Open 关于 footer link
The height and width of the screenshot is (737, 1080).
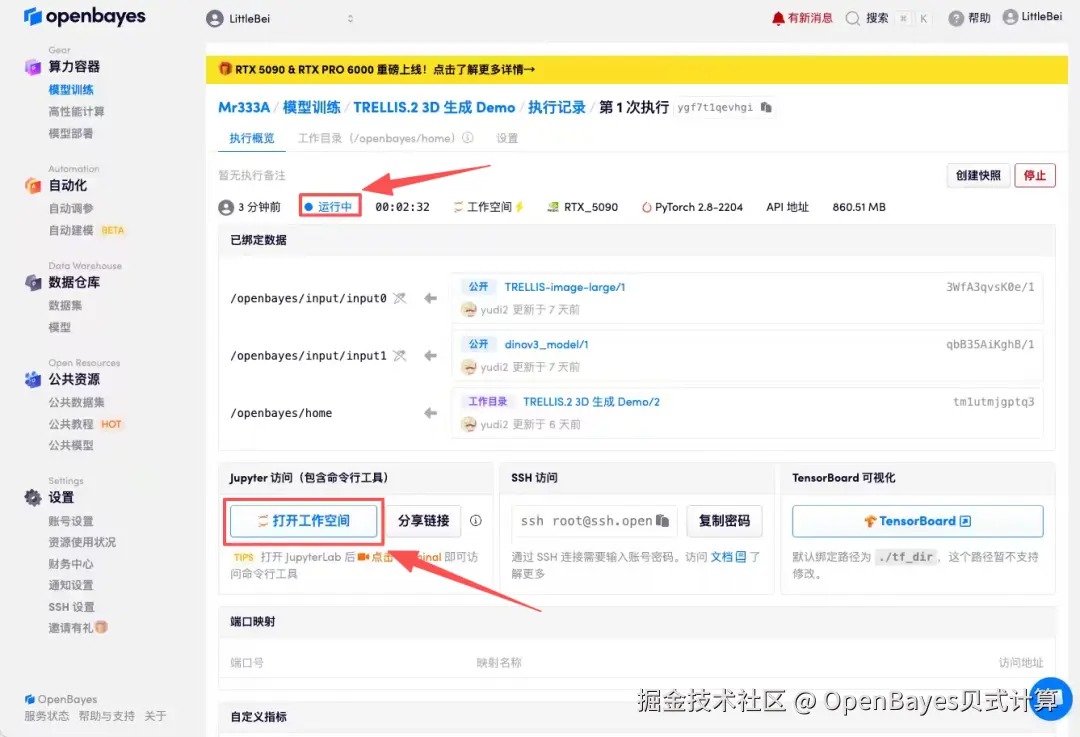tap(155, 716)
